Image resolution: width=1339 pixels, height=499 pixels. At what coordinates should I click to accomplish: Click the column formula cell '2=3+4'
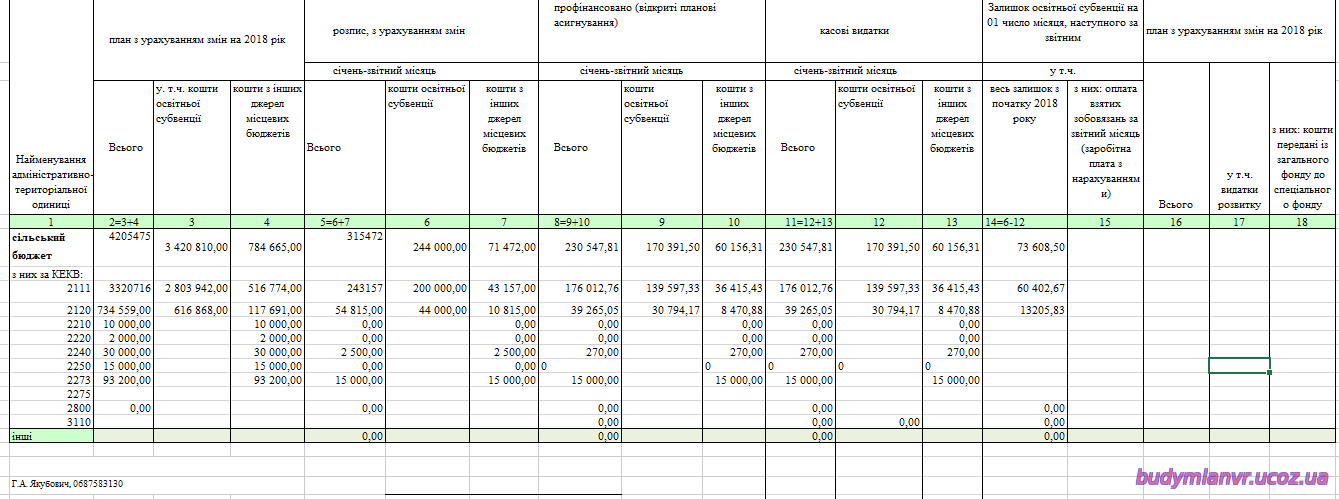[x=123, y=222]
